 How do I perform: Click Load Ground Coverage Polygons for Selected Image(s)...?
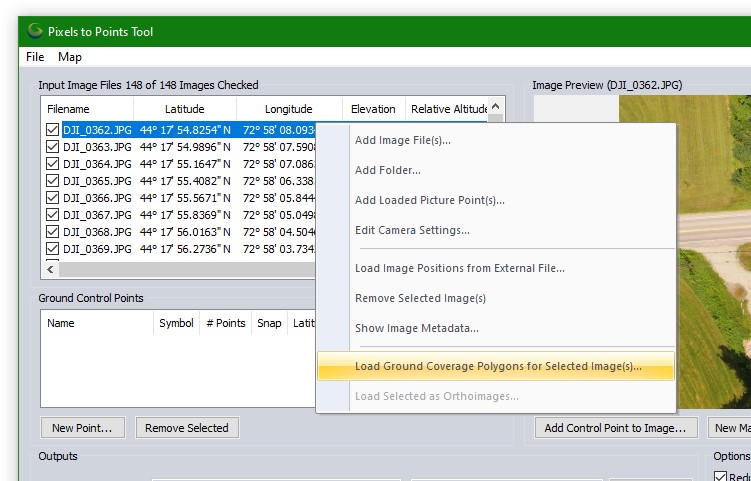(496, 366)
